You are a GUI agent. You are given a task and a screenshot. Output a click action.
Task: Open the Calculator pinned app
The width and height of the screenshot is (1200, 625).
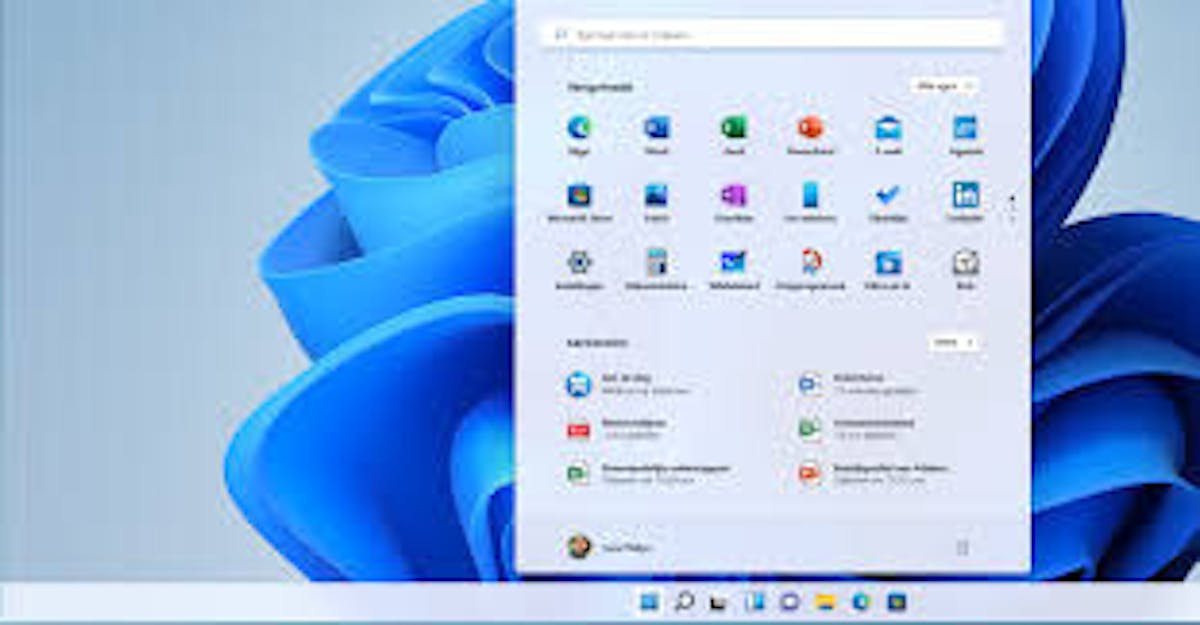(x=656, y=262)
